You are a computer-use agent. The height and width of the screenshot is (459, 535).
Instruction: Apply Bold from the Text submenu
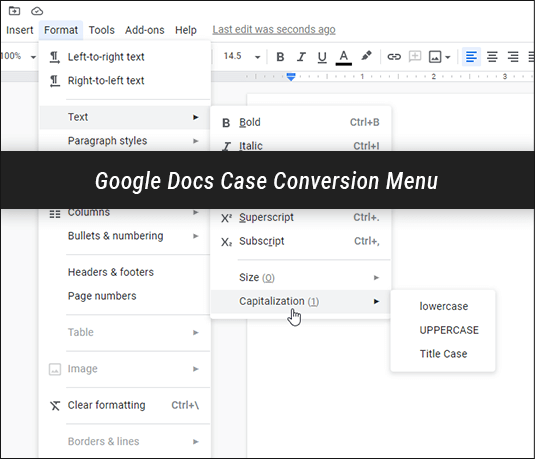click(x=301, y=122)
